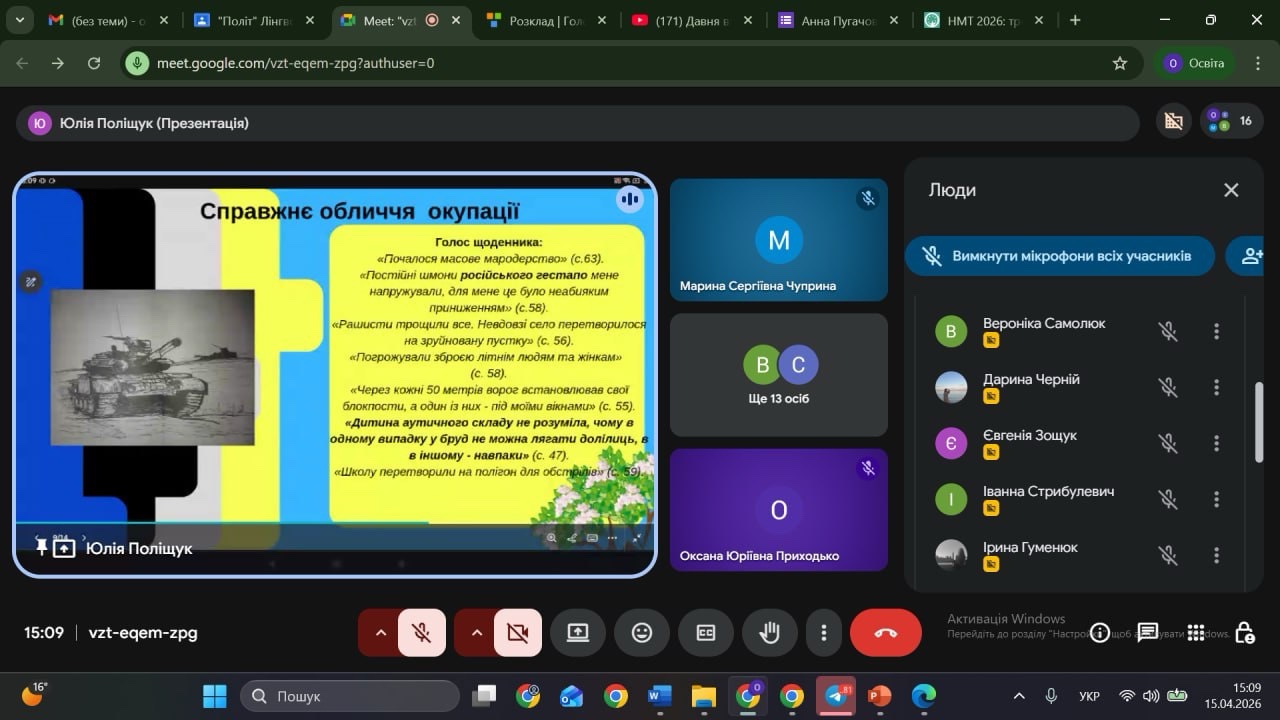Open the emoji reactions button

[x=641, y=633]
